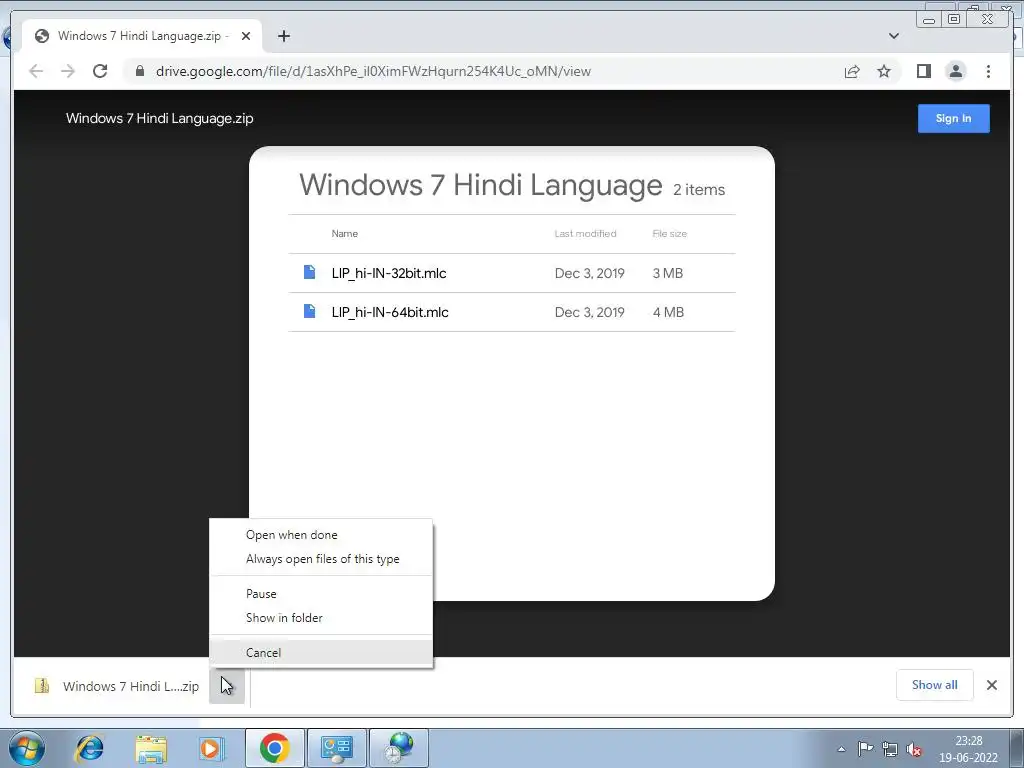Choose Always open files of this type

(321, 559)
